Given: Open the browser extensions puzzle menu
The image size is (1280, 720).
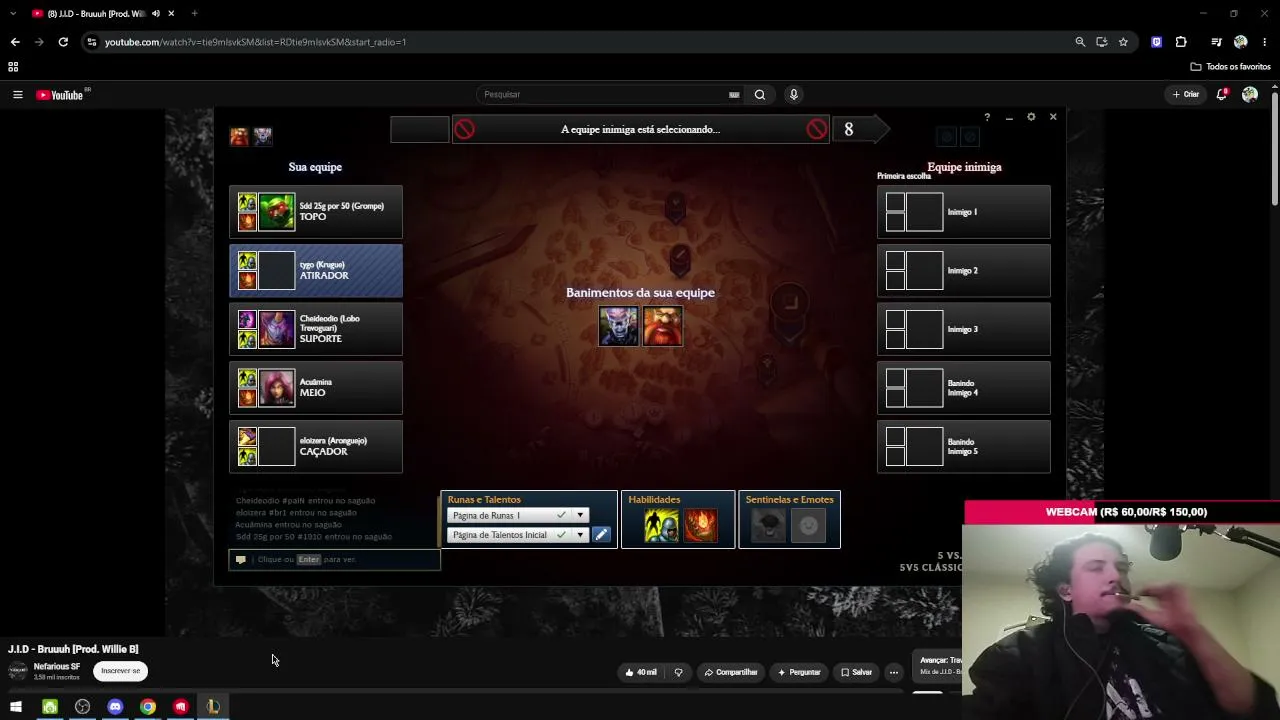Looking at the screenshot, I should click(1181, 42).
